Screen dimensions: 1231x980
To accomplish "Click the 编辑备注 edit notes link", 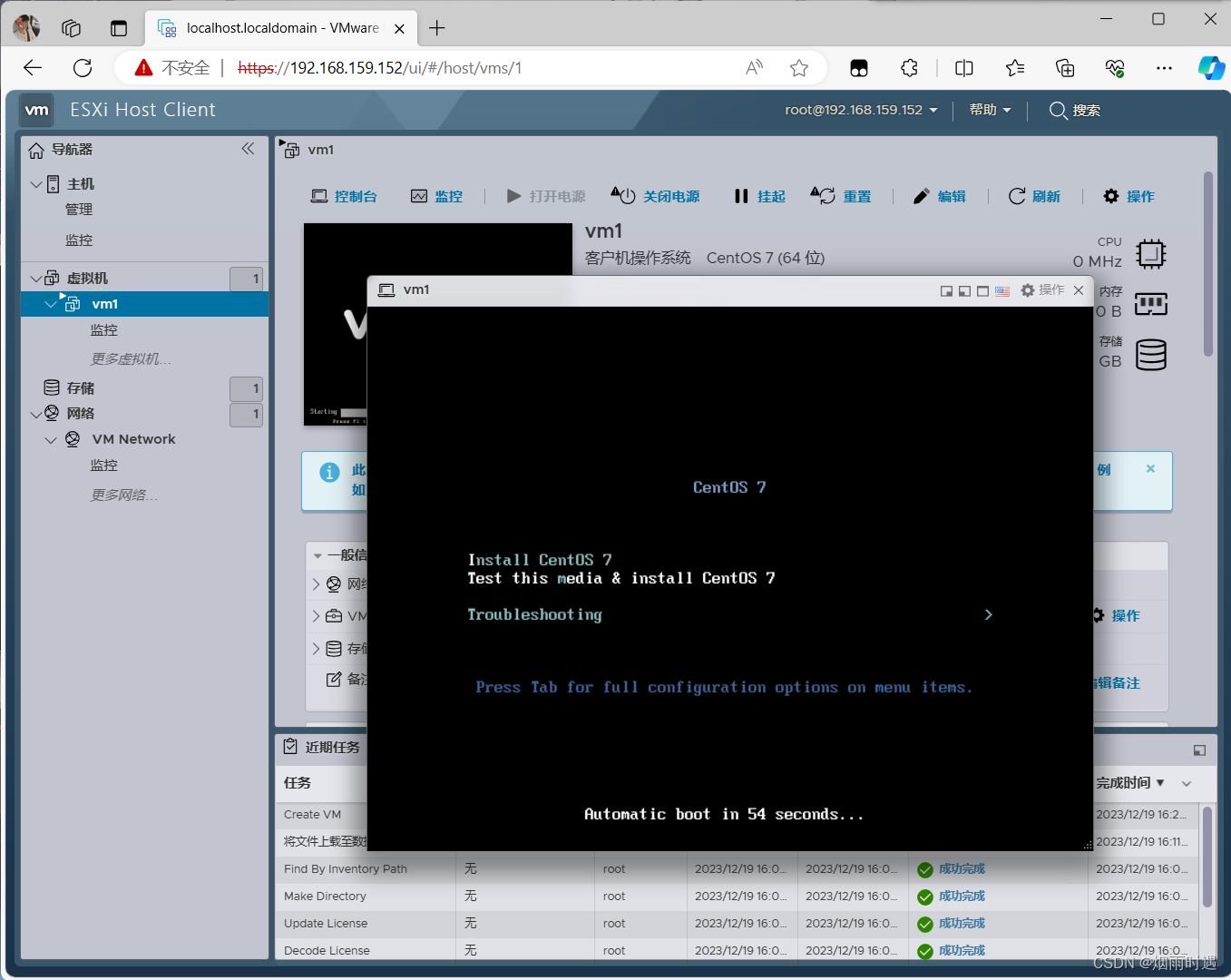I will click(x=1118, y=683).
